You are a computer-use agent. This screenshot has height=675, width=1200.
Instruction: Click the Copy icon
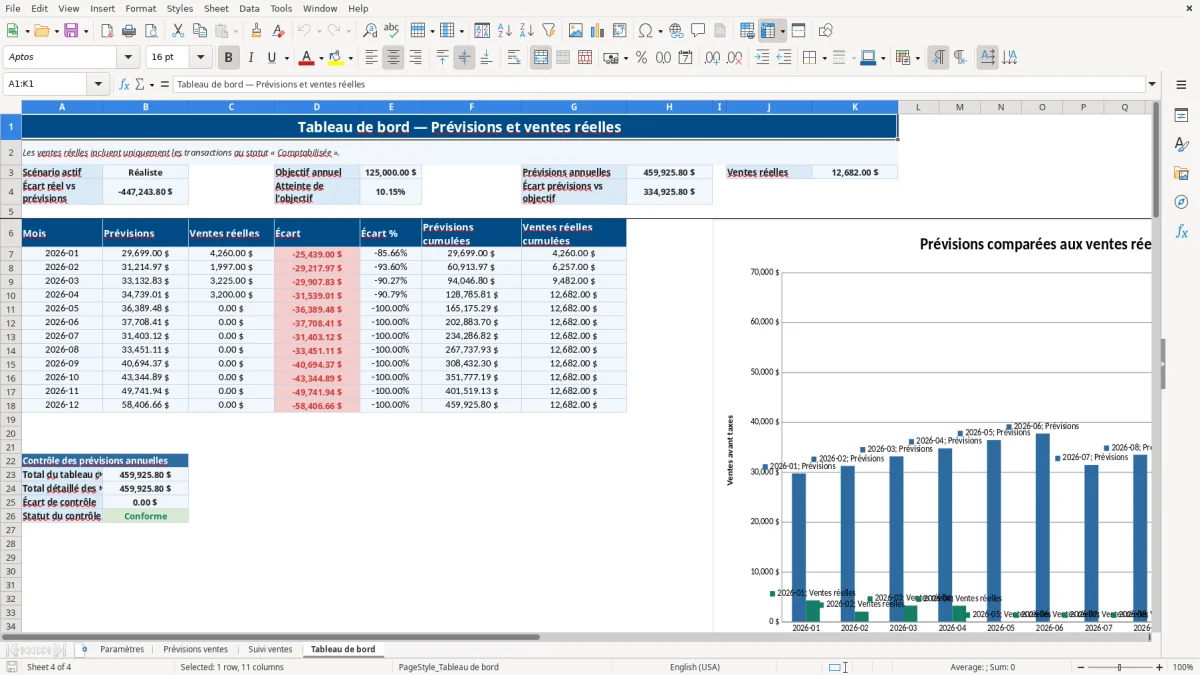(x=198, y=31)
